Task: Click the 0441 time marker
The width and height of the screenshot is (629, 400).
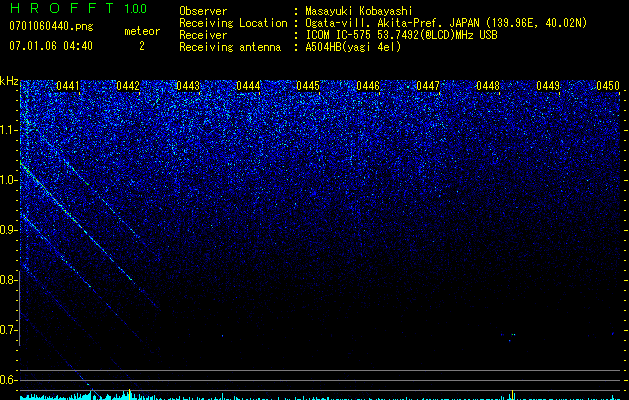Action: tap(68, 86)
